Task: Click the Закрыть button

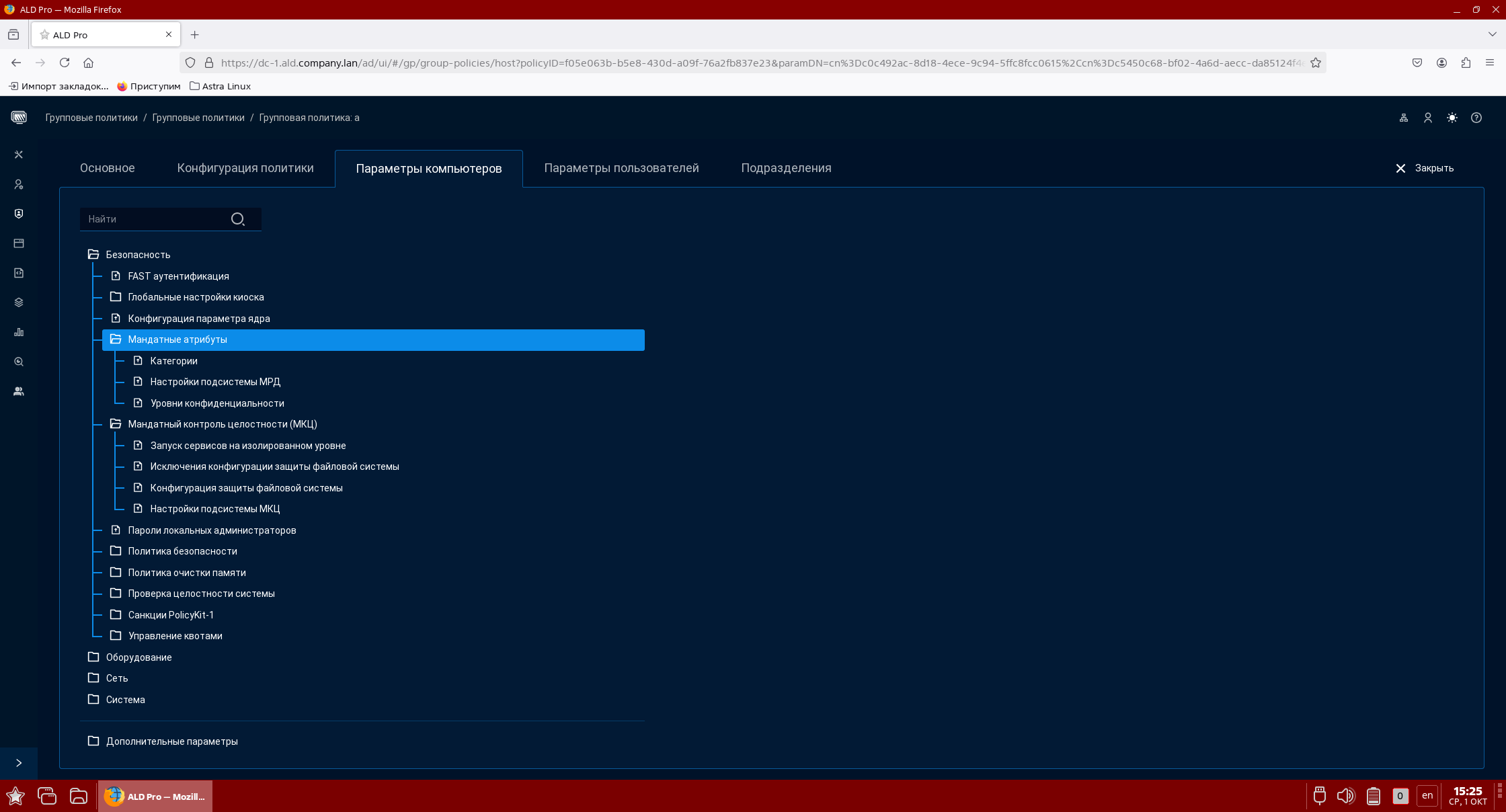Action: coord(1425,168)
